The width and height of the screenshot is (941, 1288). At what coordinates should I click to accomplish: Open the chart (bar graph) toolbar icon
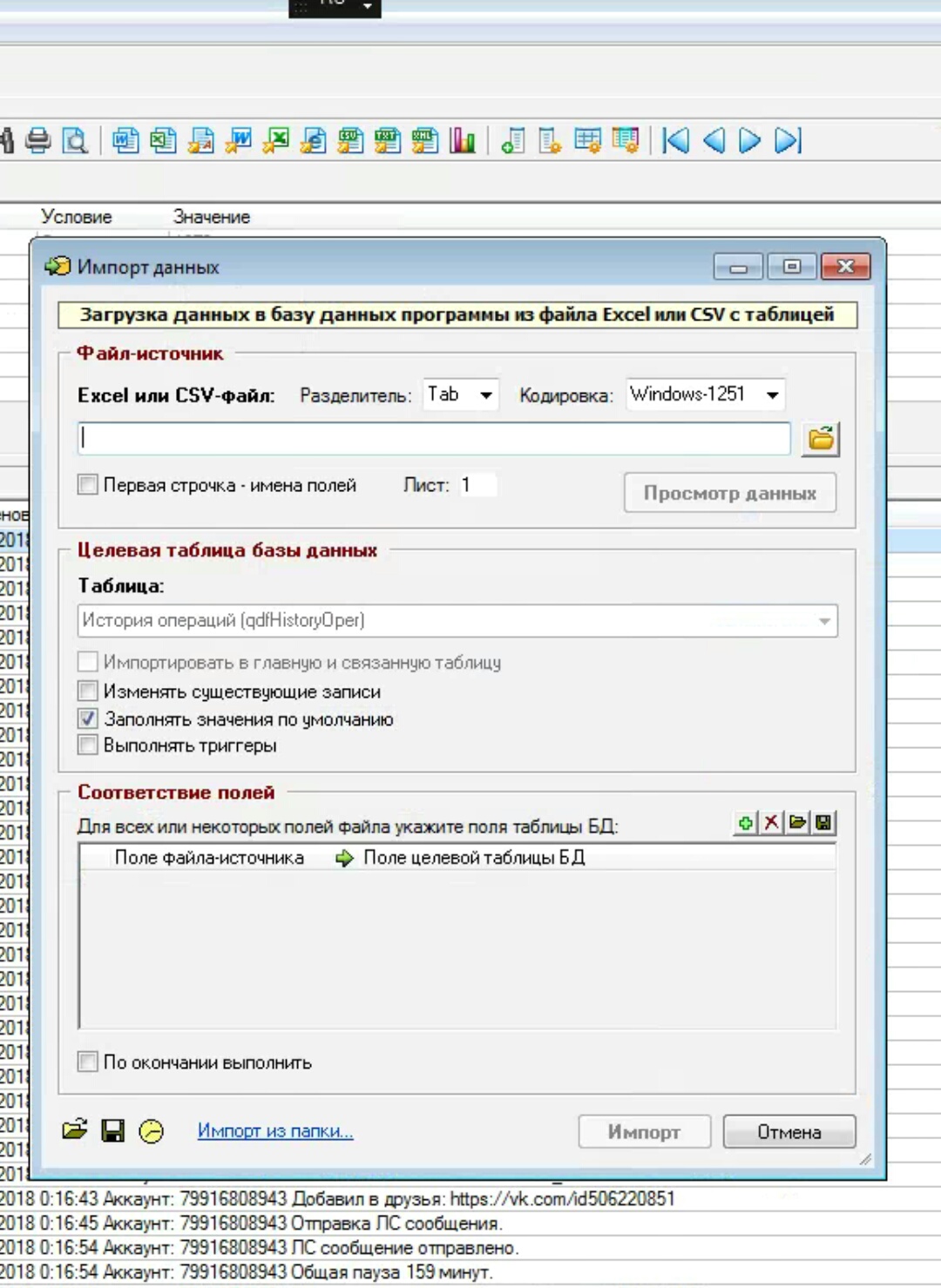[463, 140]
